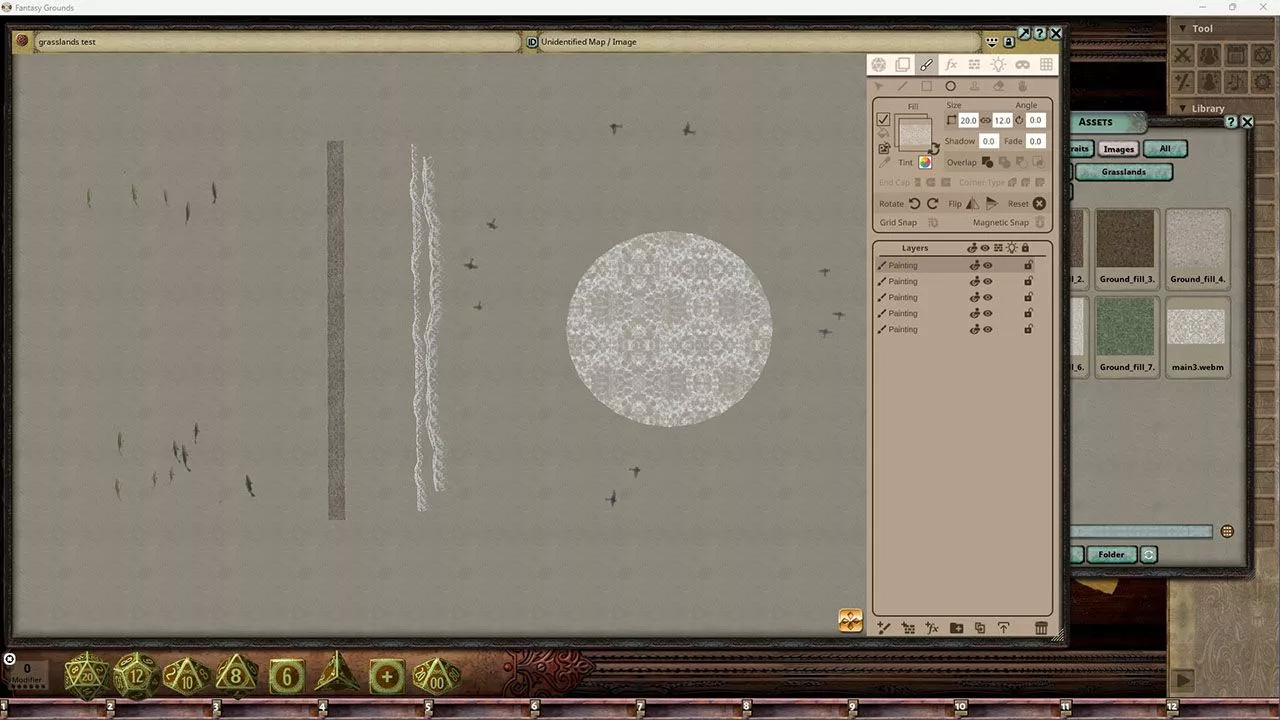Open the FX effects tab
The height and width of the screenshot is (720, 1280).
[x=951, y=65]
